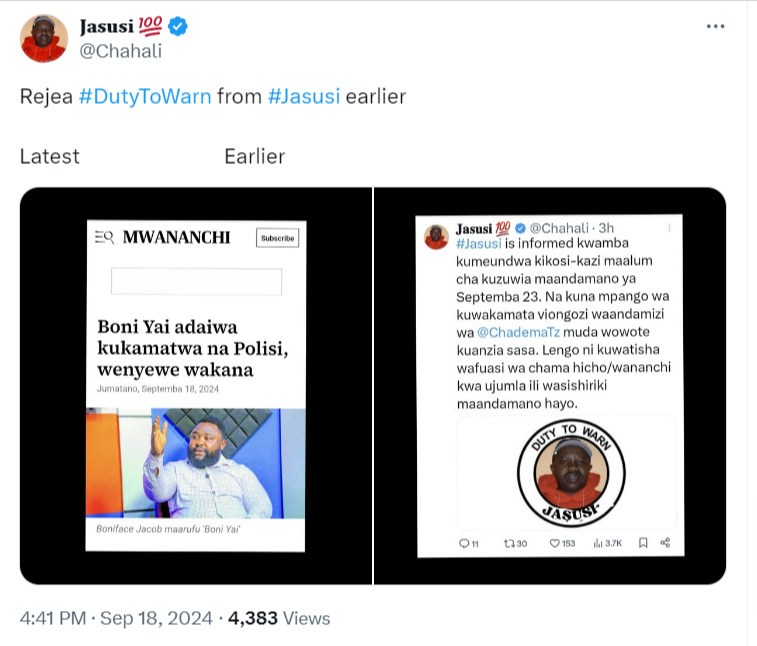Image resolution: width=757 pixels, height=646 pixels.
Task: Click the empty search field on Mwananchi
Action: coord(196,281)
